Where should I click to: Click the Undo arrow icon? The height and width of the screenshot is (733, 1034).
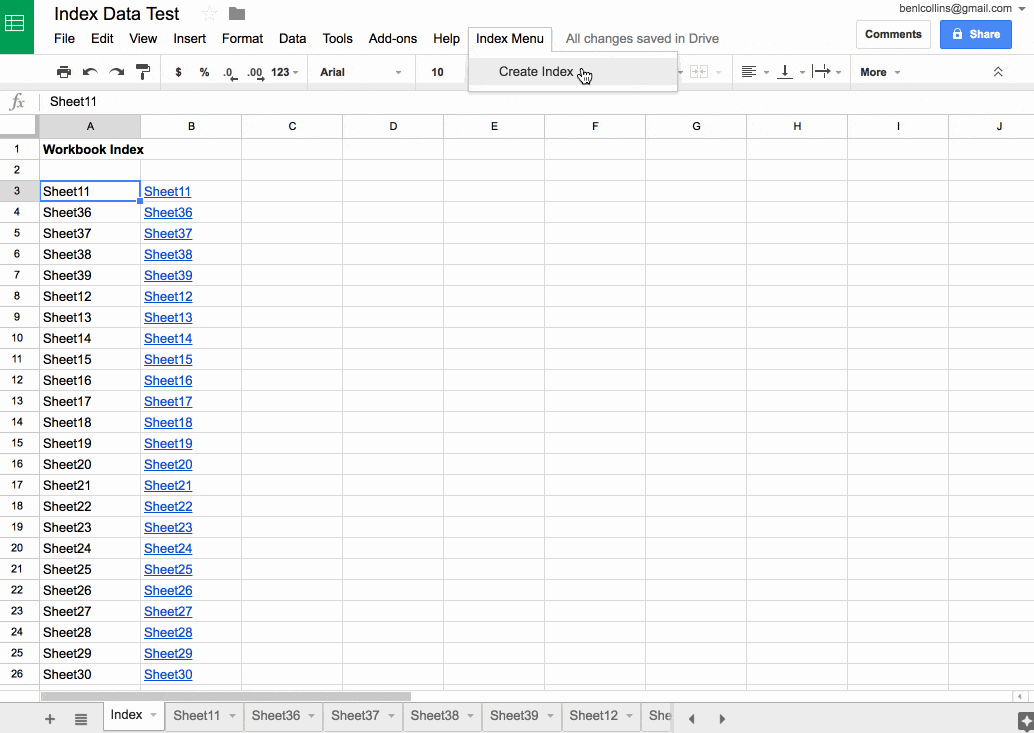pyautogui.click(x=90, y=73)
